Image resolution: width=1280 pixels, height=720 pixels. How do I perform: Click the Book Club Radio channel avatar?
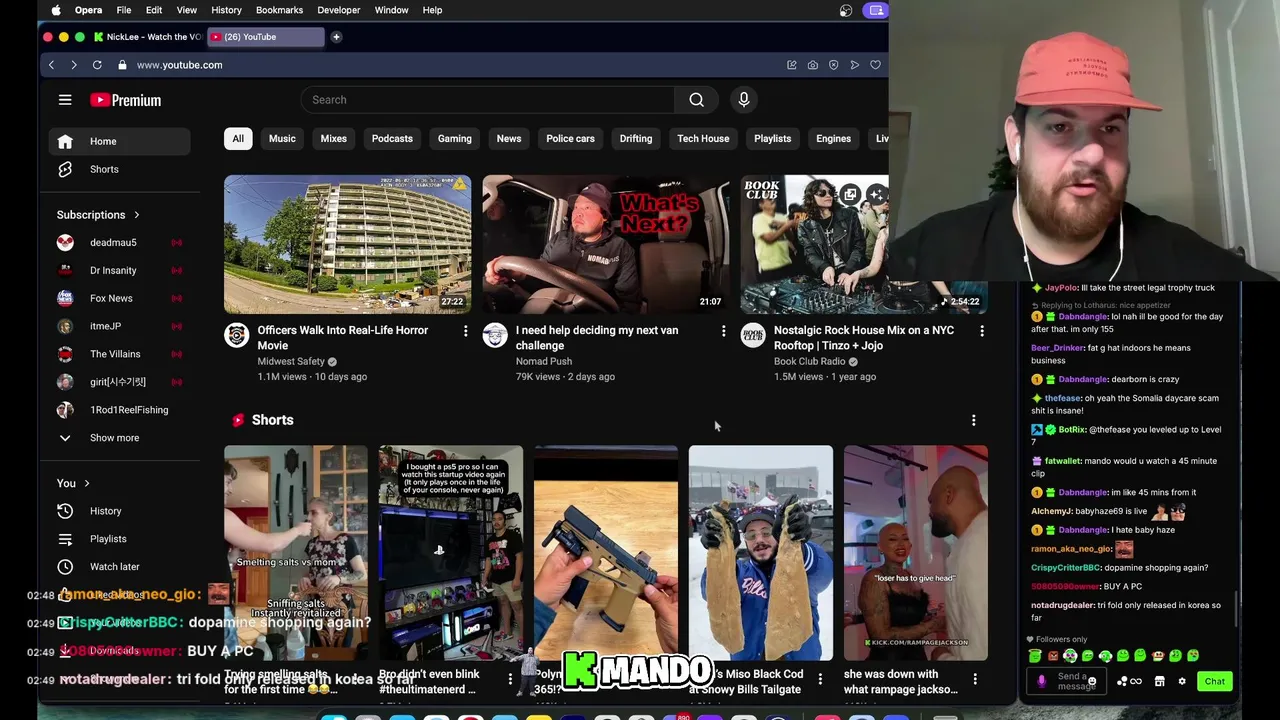(753, 335)
